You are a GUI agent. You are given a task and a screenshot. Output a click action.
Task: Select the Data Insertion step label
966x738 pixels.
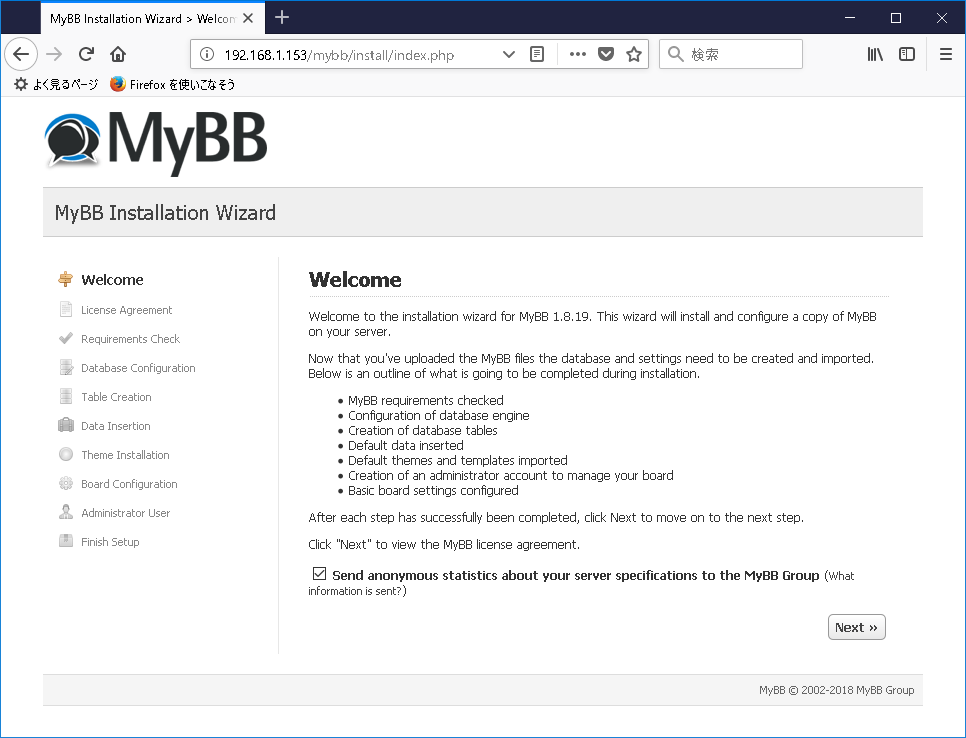pos(115,426)
